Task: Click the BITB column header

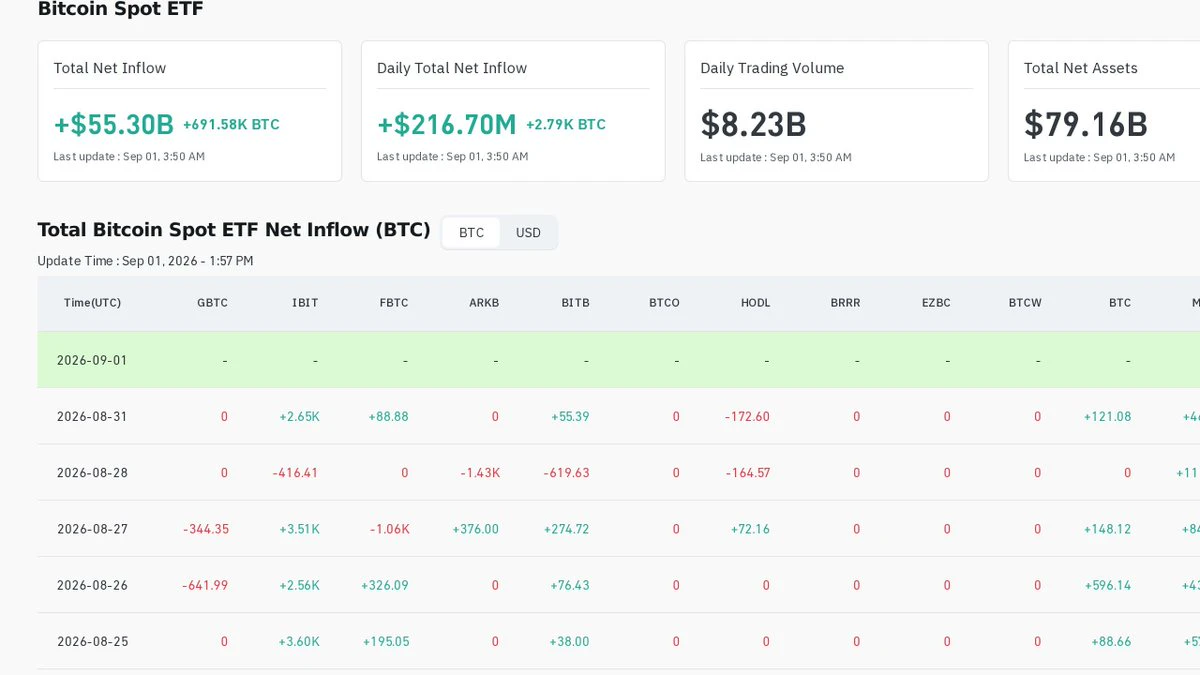Action: [576, 303]
